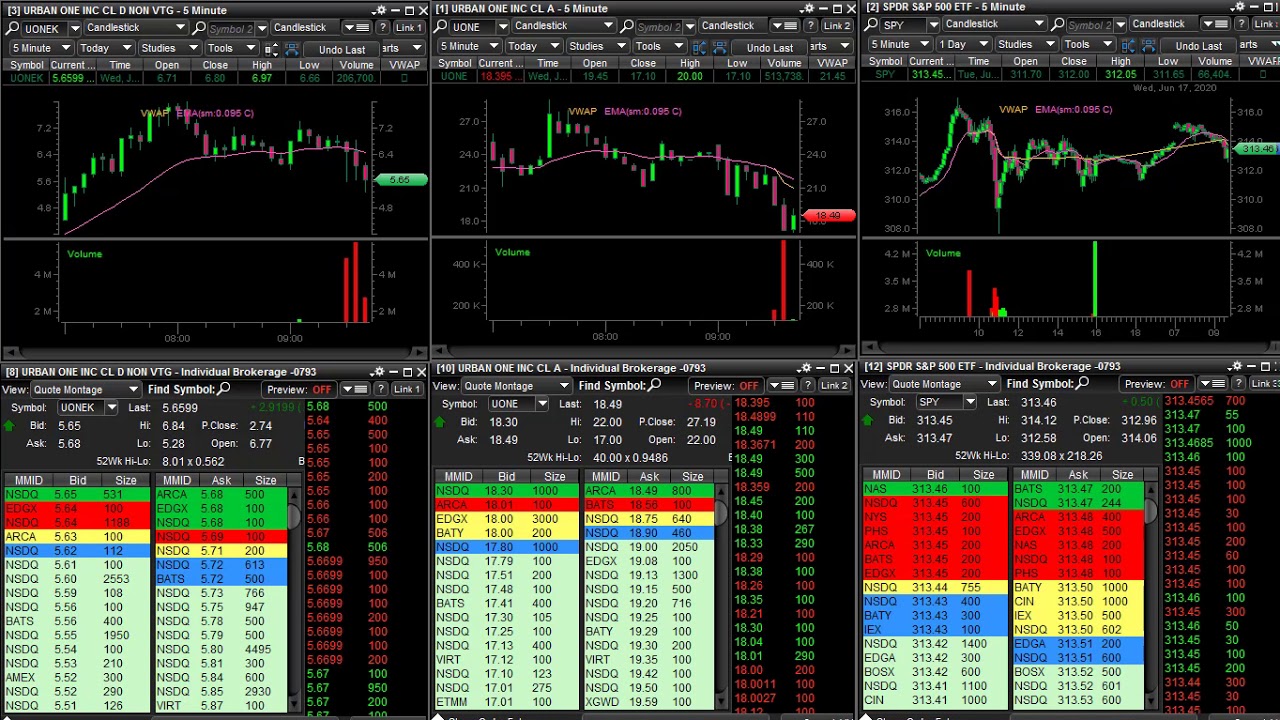Click the Symbol 2 input field in UONEK chart
Viewport: 1280px width, 720px height.
click(229, 28)
